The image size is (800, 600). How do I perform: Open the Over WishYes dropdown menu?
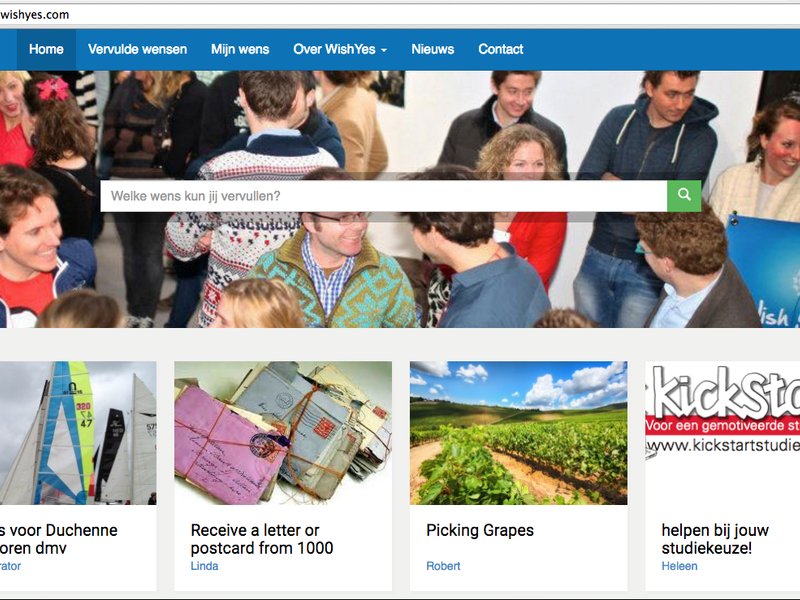(x=340, y=49)
